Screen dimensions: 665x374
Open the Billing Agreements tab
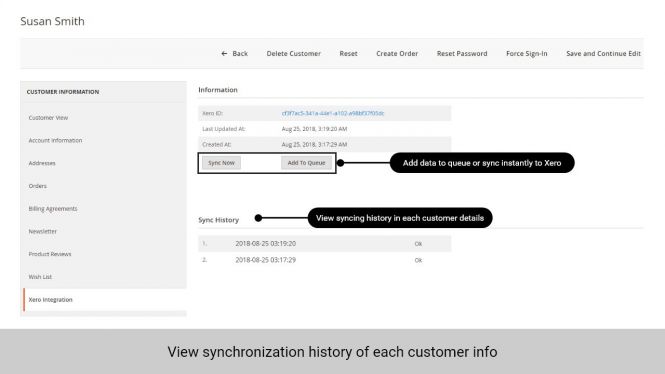[x=53, y=209]
